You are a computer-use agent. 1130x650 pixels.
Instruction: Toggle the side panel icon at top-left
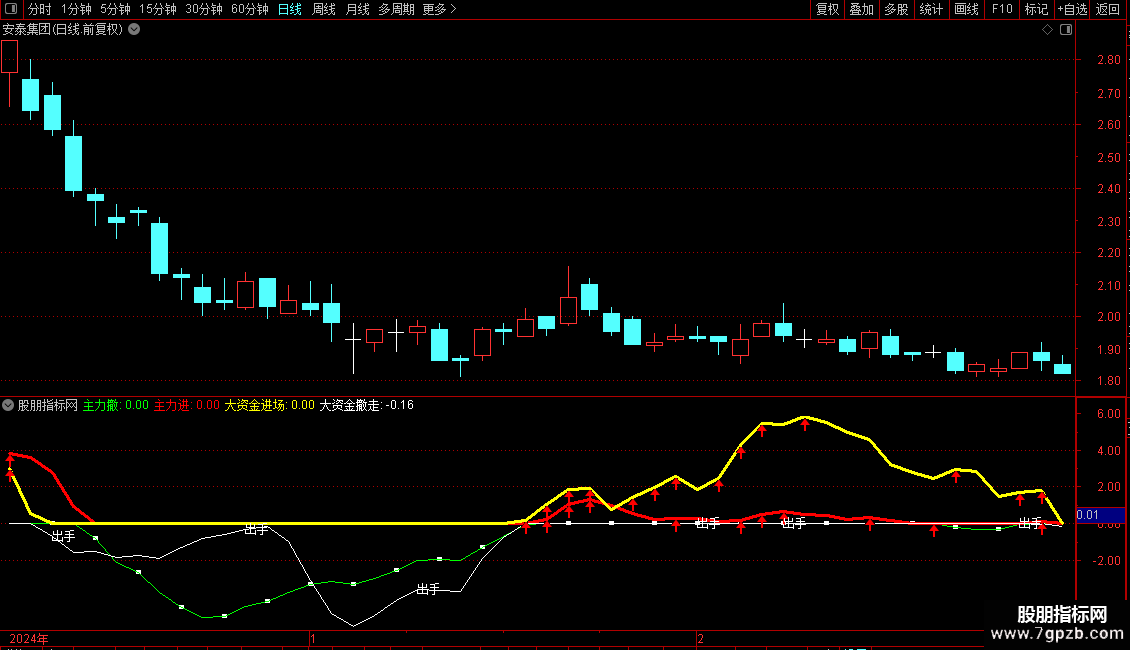pos(11,9)
